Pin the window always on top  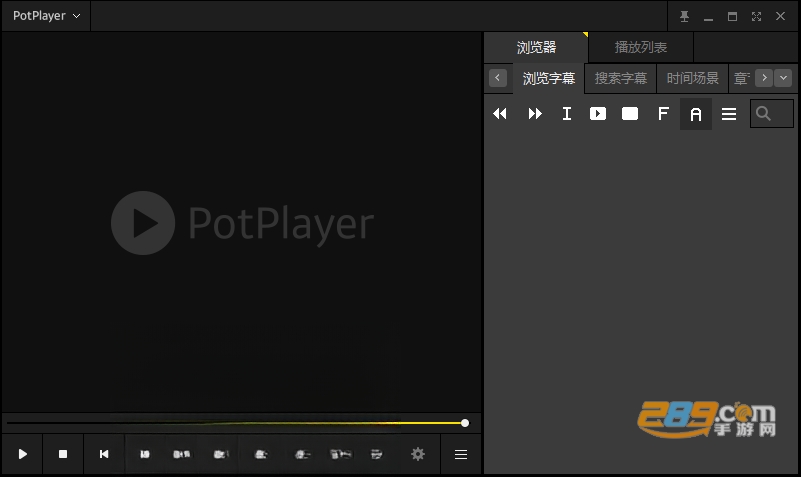[x=684, y=16]
